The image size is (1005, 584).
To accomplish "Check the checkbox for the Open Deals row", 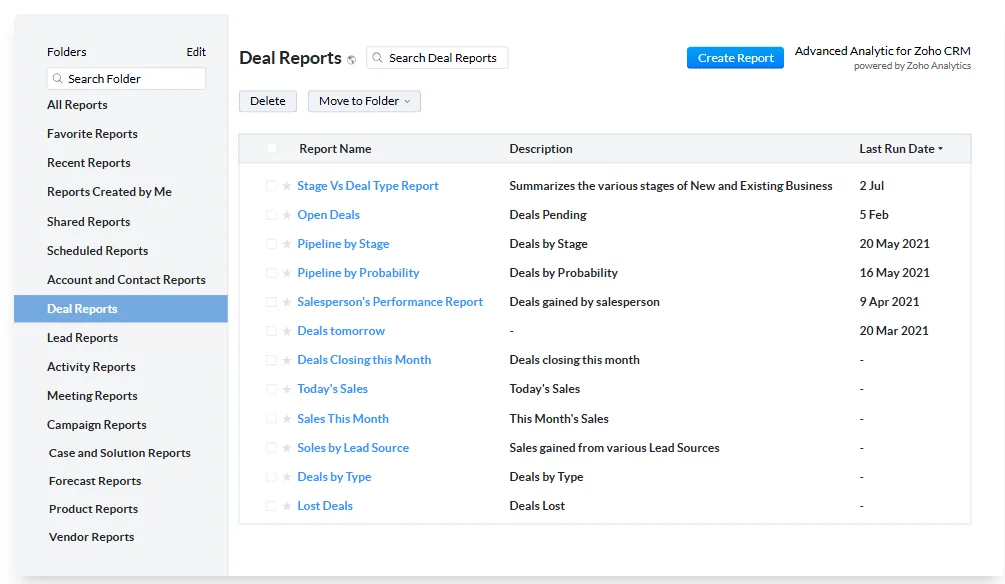I will click(x=272, y=214).
